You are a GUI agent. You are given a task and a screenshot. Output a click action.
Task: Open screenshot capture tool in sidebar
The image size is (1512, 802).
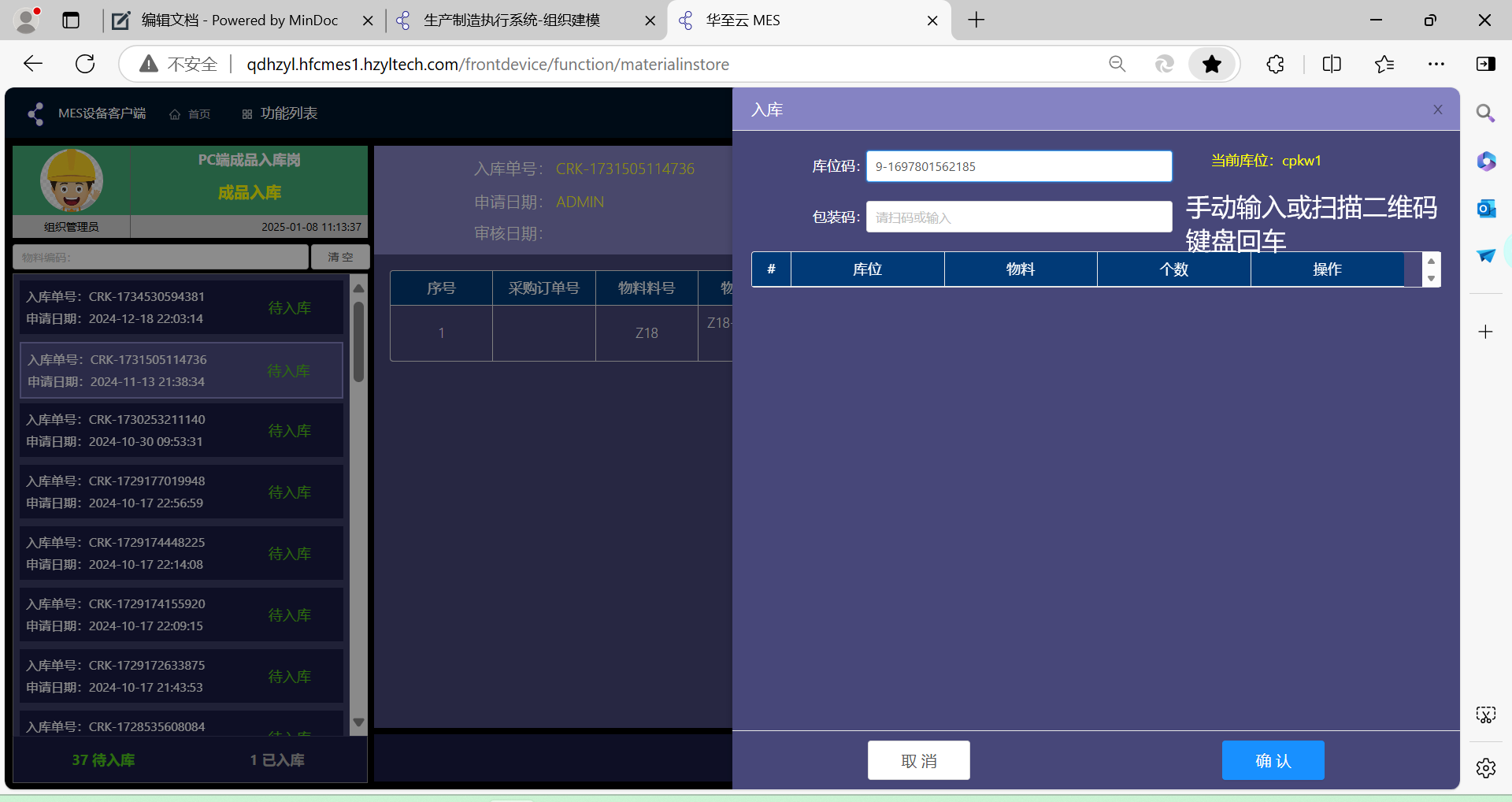[x=1486, y=715]
